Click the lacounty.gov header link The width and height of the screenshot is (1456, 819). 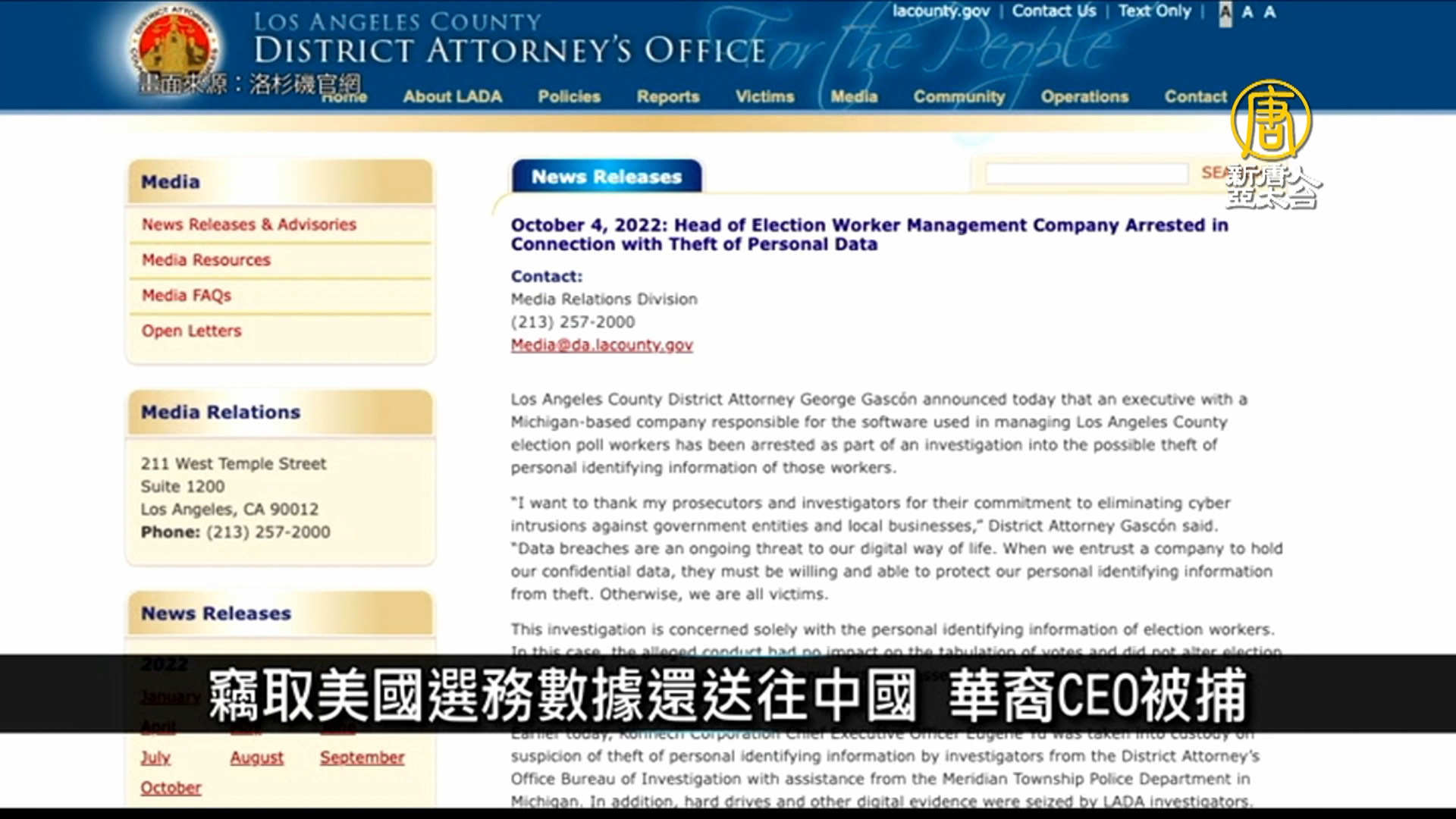tap(940, 11)
